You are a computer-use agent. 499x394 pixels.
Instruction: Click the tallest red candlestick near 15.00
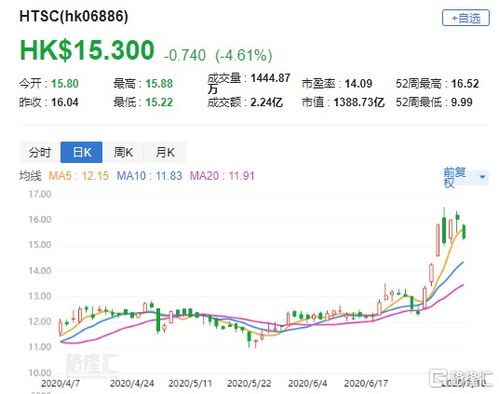coord(438,240)
